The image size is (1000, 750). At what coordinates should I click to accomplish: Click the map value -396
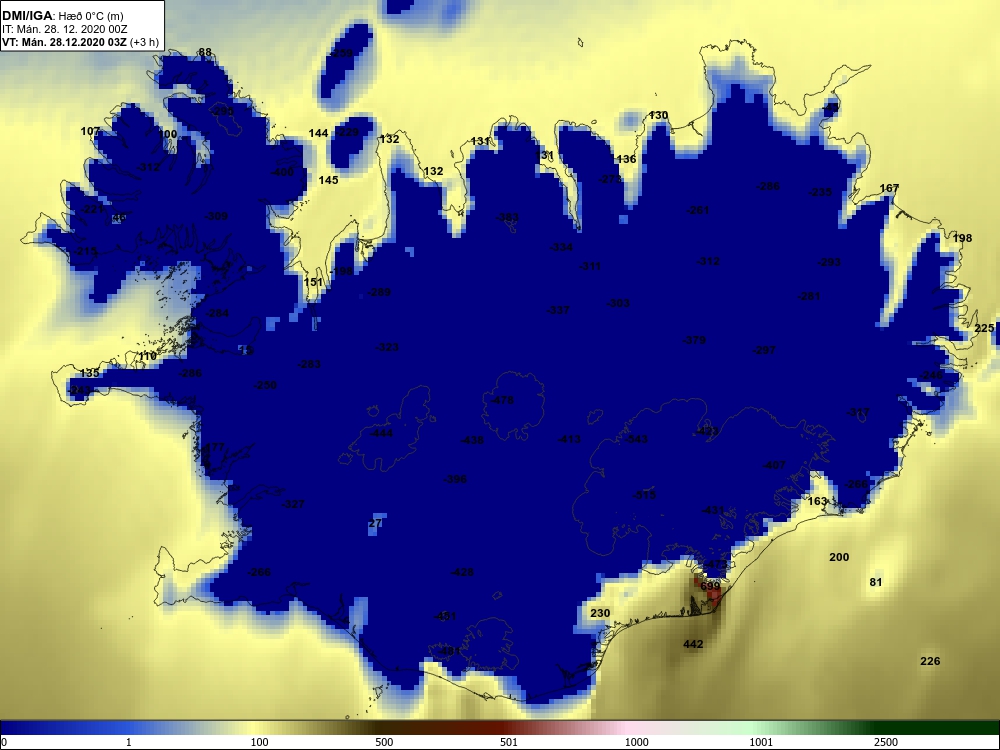(455, 479)
